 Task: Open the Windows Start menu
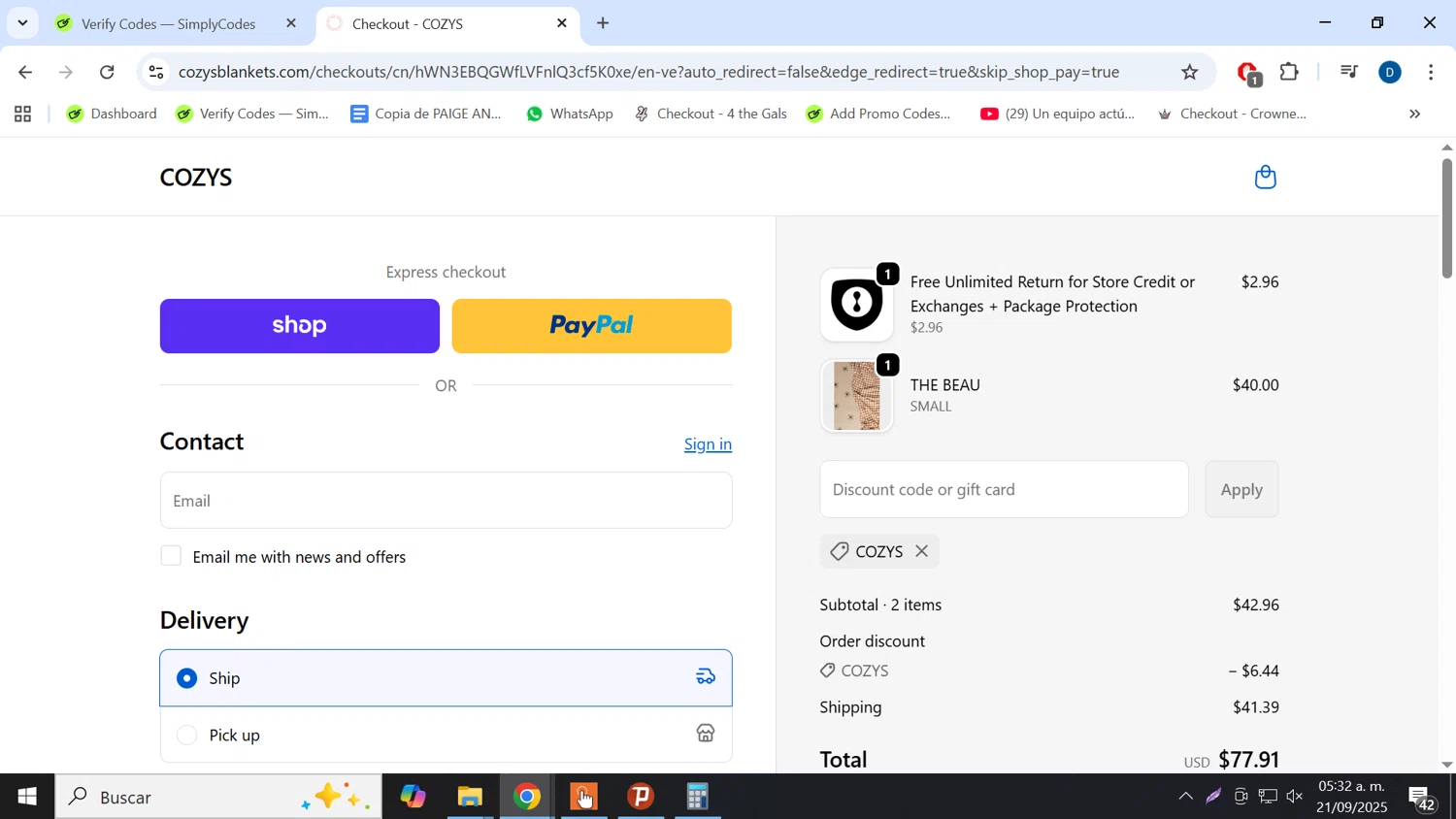26,797
